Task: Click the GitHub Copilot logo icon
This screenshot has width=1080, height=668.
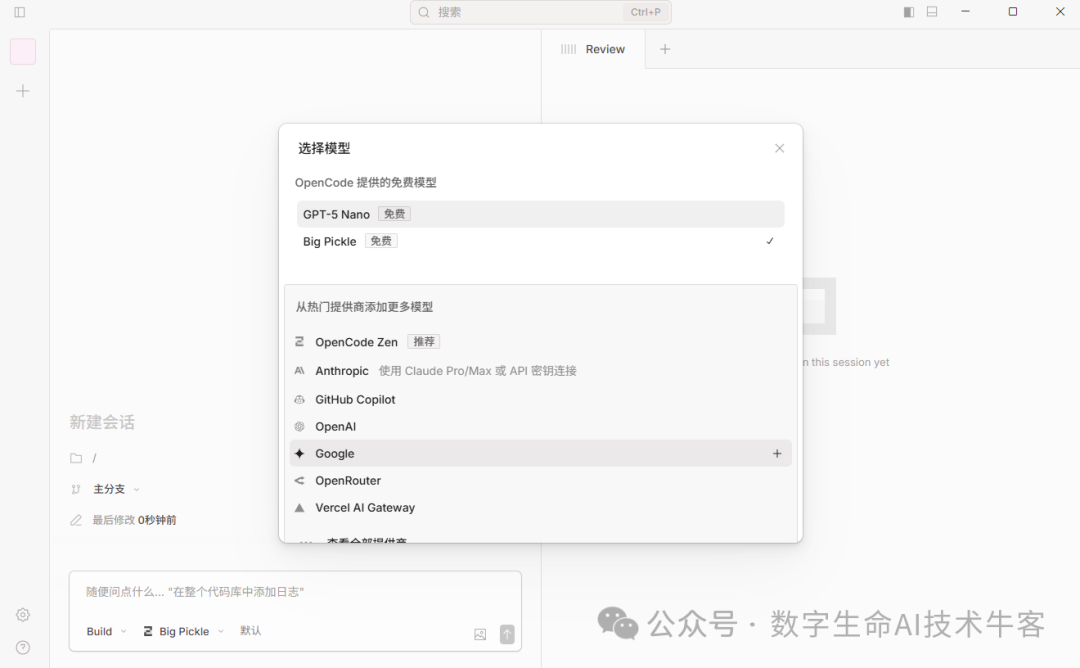Action: pyautogui.click(x=300, y=399)
